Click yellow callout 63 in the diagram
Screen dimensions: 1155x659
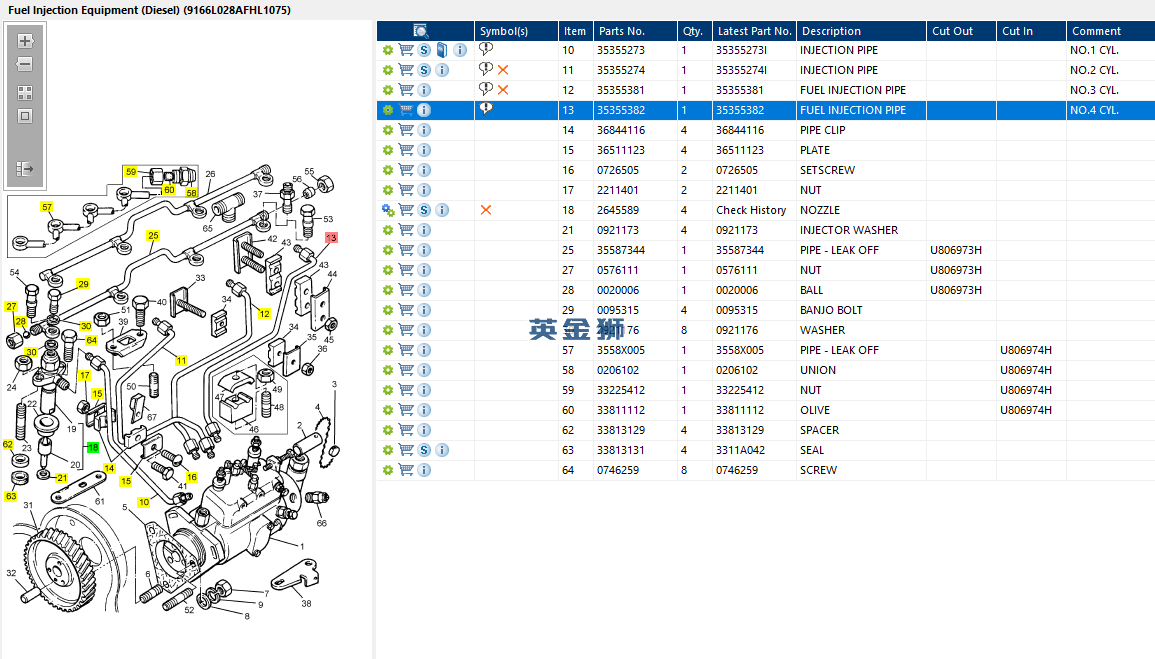[11, 496]
